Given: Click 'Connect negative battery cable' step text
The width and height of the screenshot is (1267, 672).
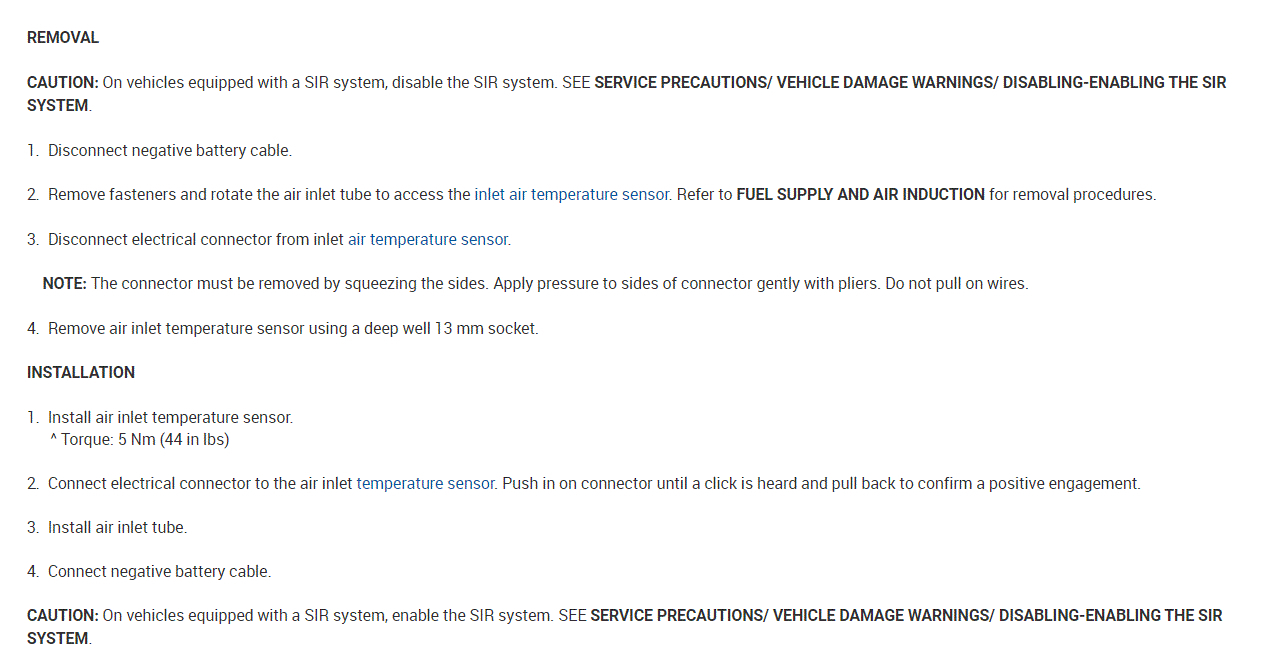Looking at the screenshot, I should point(159,572).
